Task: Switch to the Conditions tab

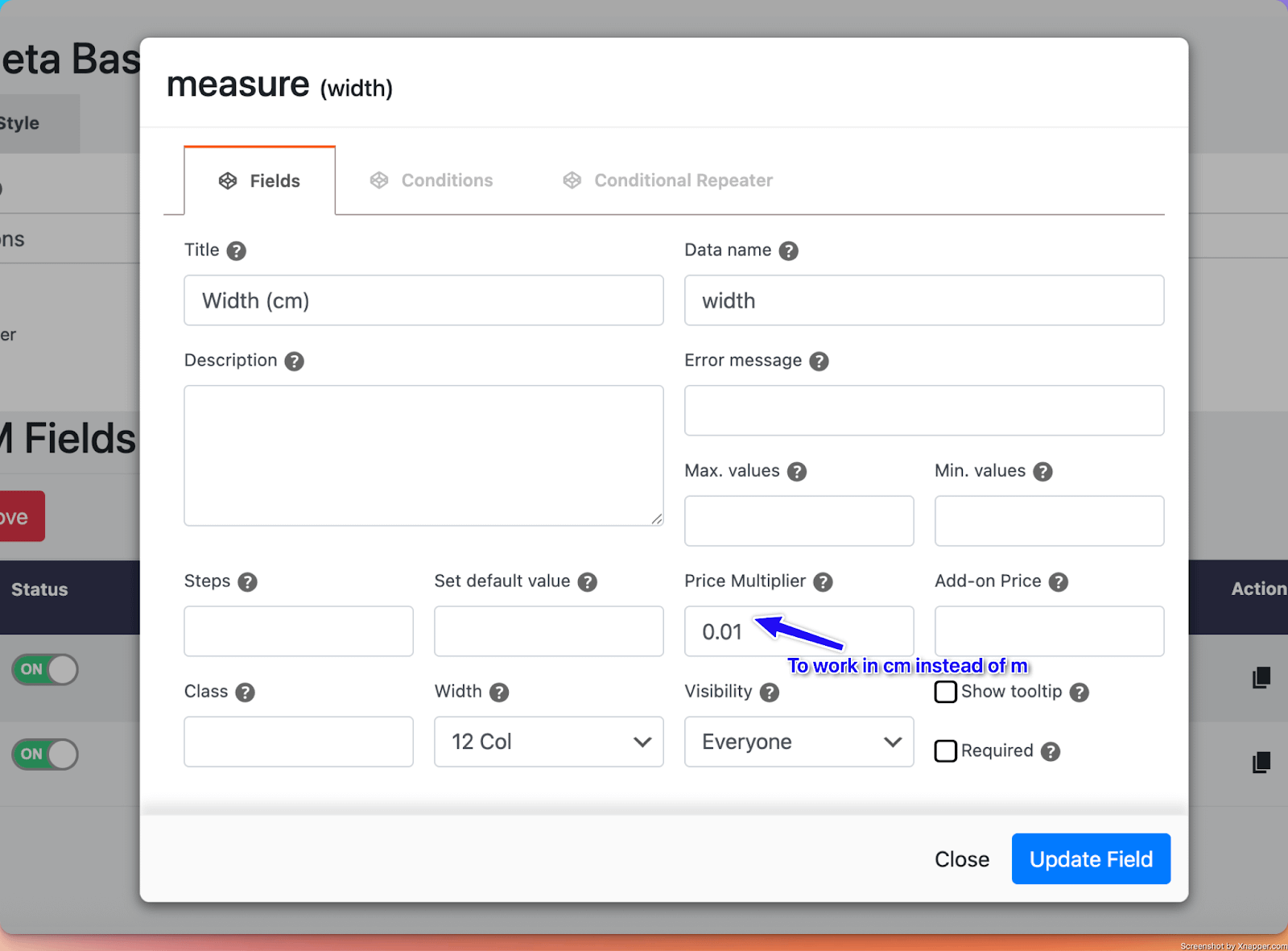Action: pyautogui.click(x=432, y=180)
